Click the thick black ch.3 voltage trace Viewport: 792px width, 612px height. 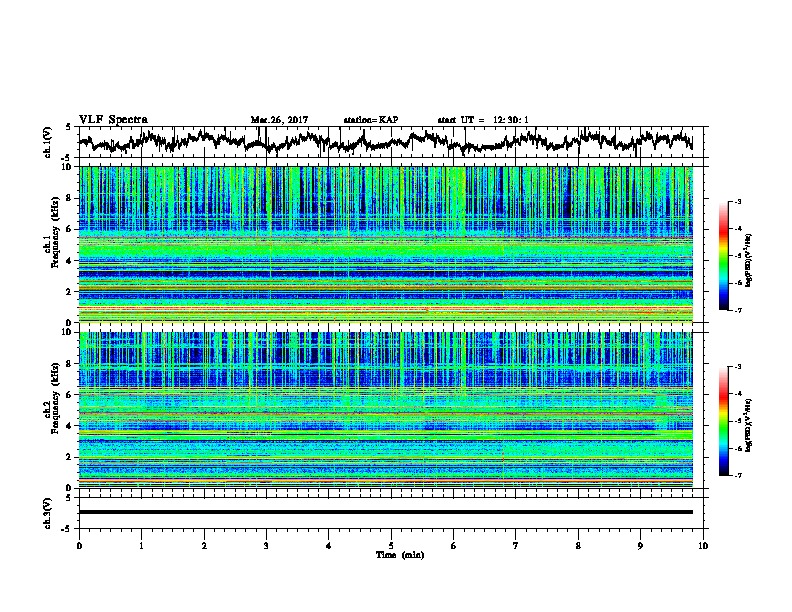click(386, 512)
